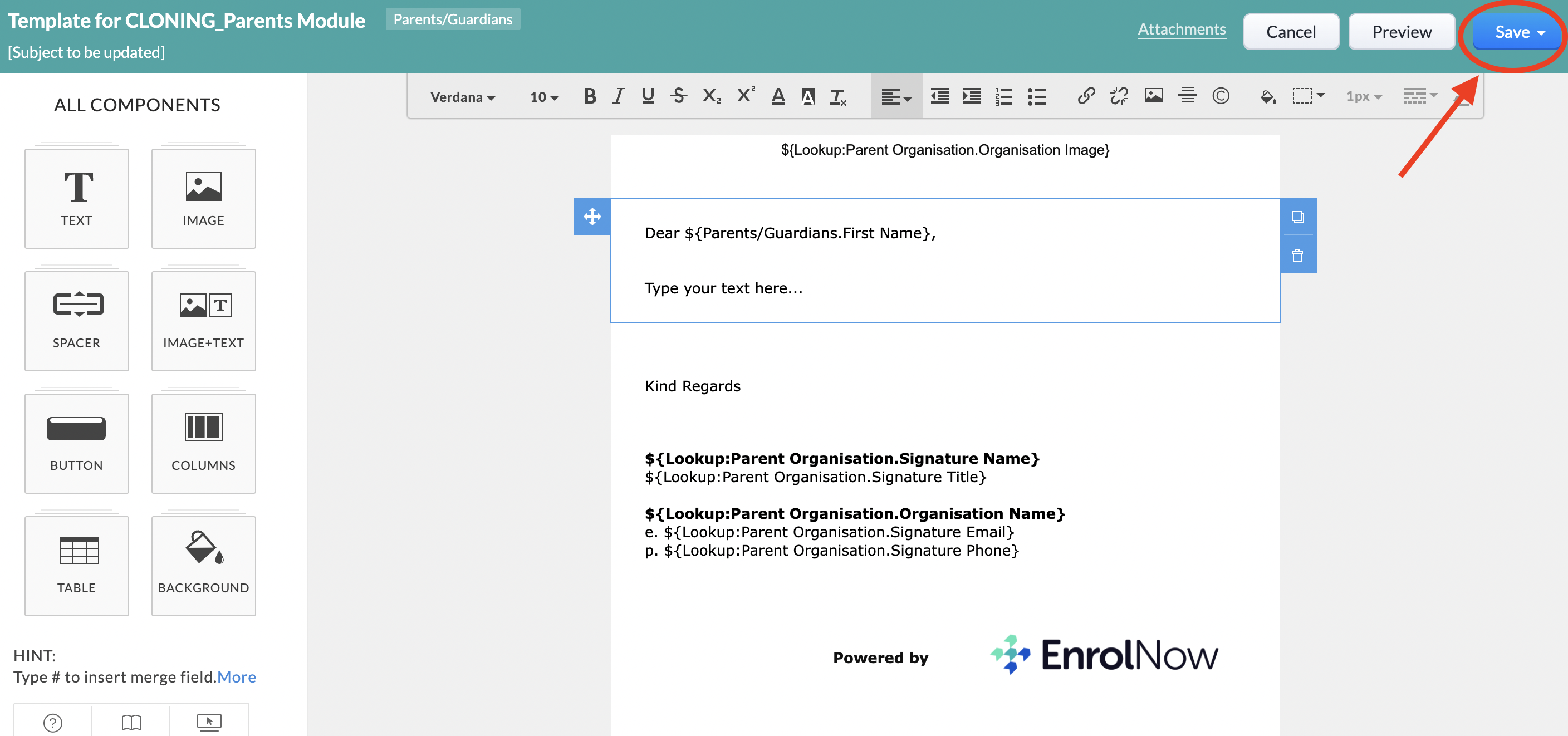The image size is (1568, 736).
Task: Select the TABLE component
Action: click(x=77, y=565)
